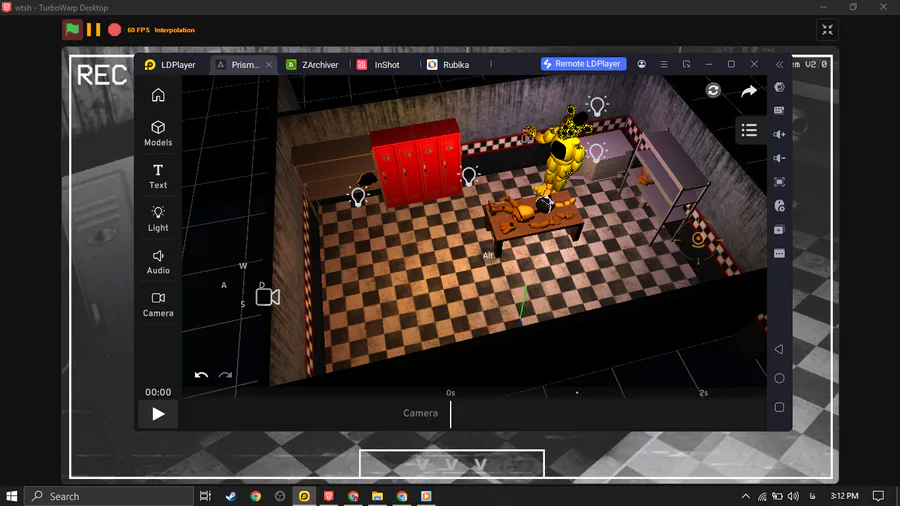The height and width of the screenshot is (506, 900).
Task: Select light bulb beside yellow animatronic's shoulder
Action: (x=596, y=152)
